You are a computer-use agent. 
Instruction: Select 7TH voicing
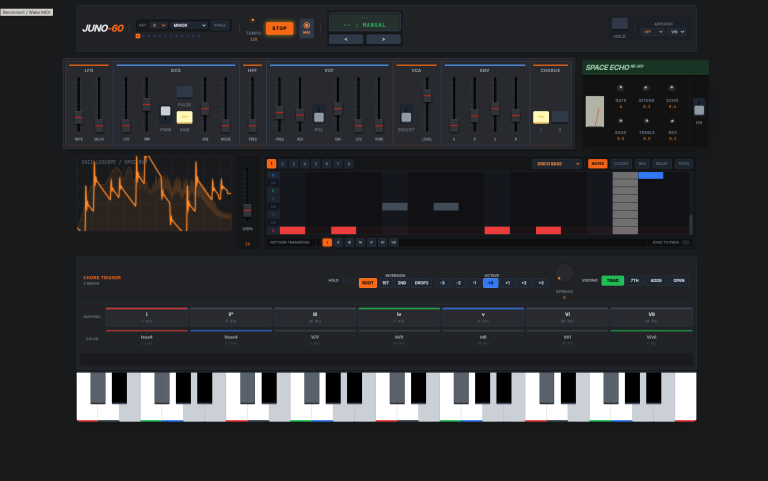tap(635, 281)
